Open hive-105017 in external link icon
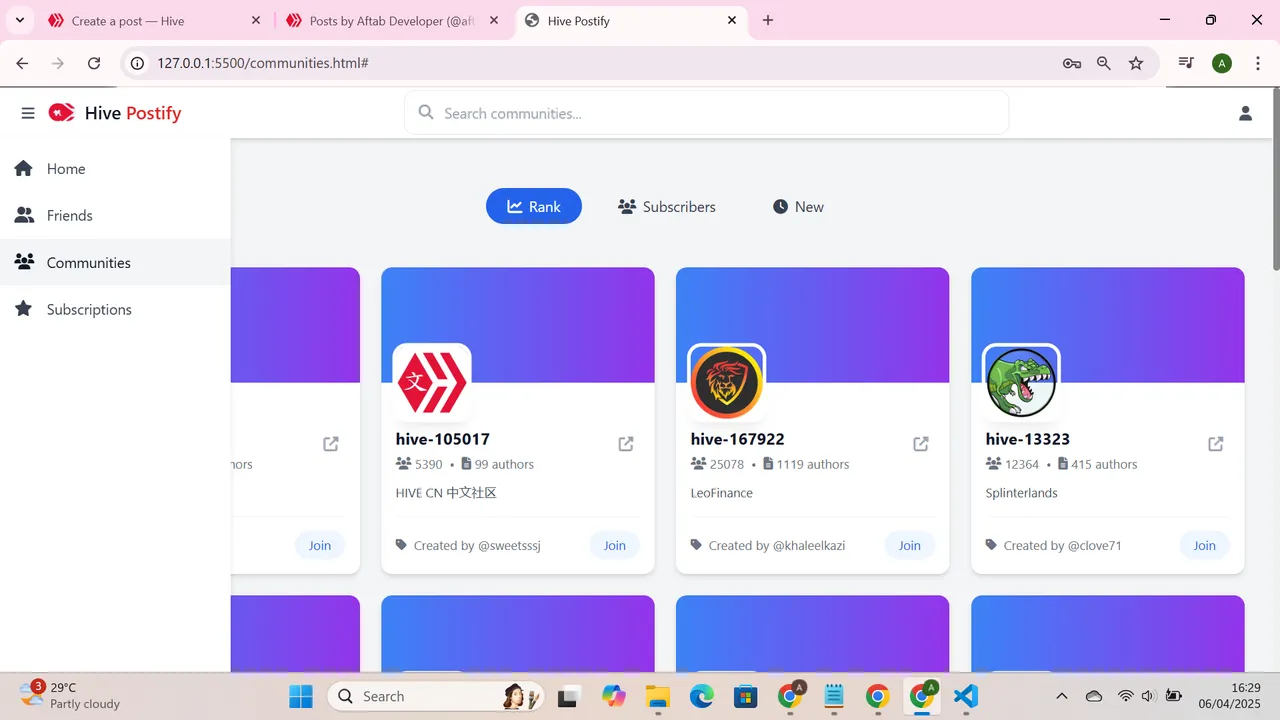The image size is (1280, 720). tap(626, 443)
